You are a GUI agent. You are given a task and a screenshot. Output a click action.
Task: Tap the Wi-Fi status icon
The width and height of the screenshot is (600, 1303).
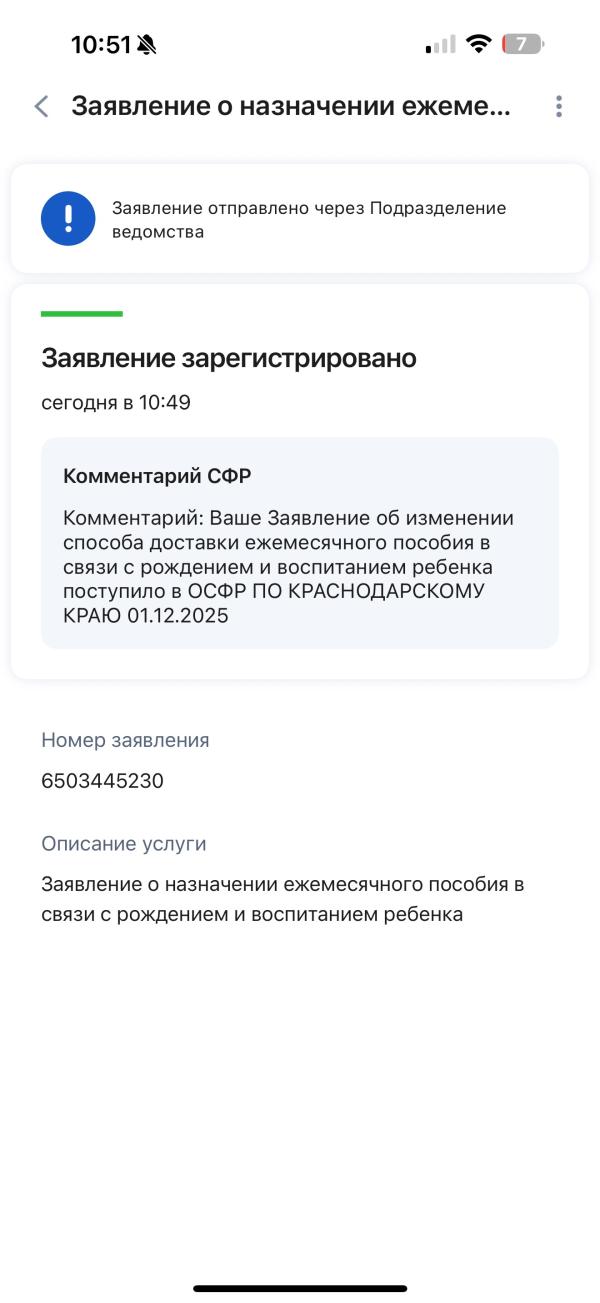480,44
